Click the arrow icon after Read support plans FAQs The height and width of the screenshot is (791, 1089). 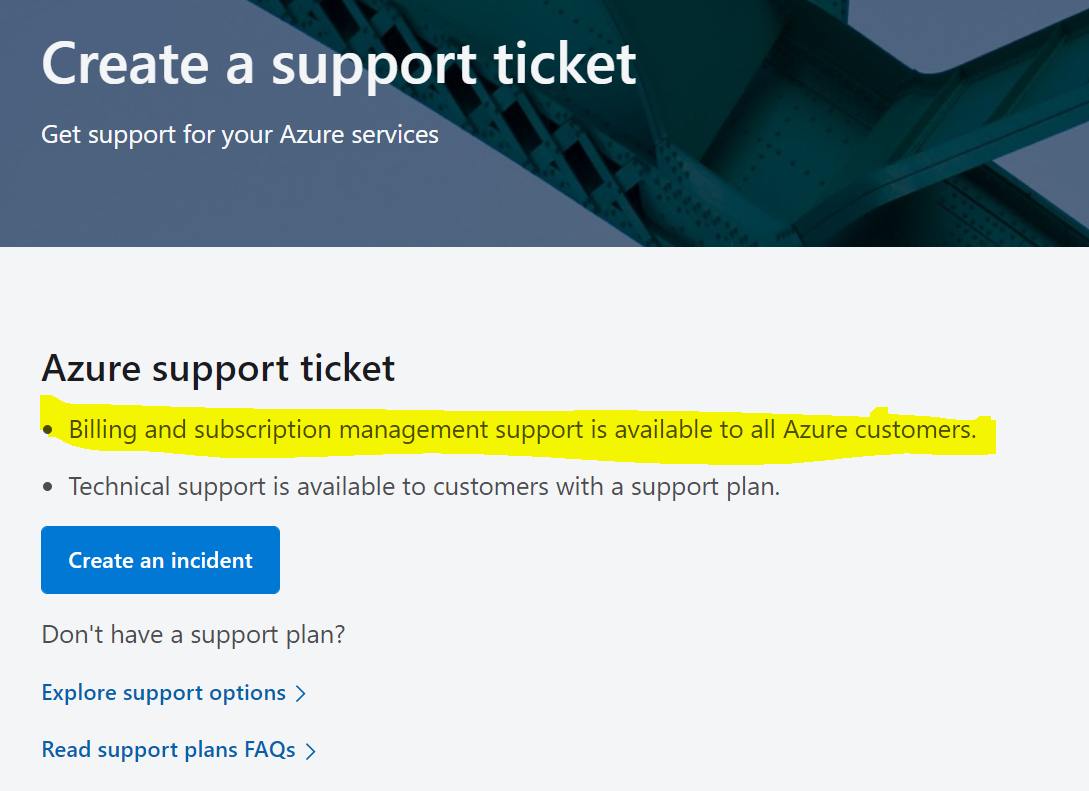[x=312, y=750]
